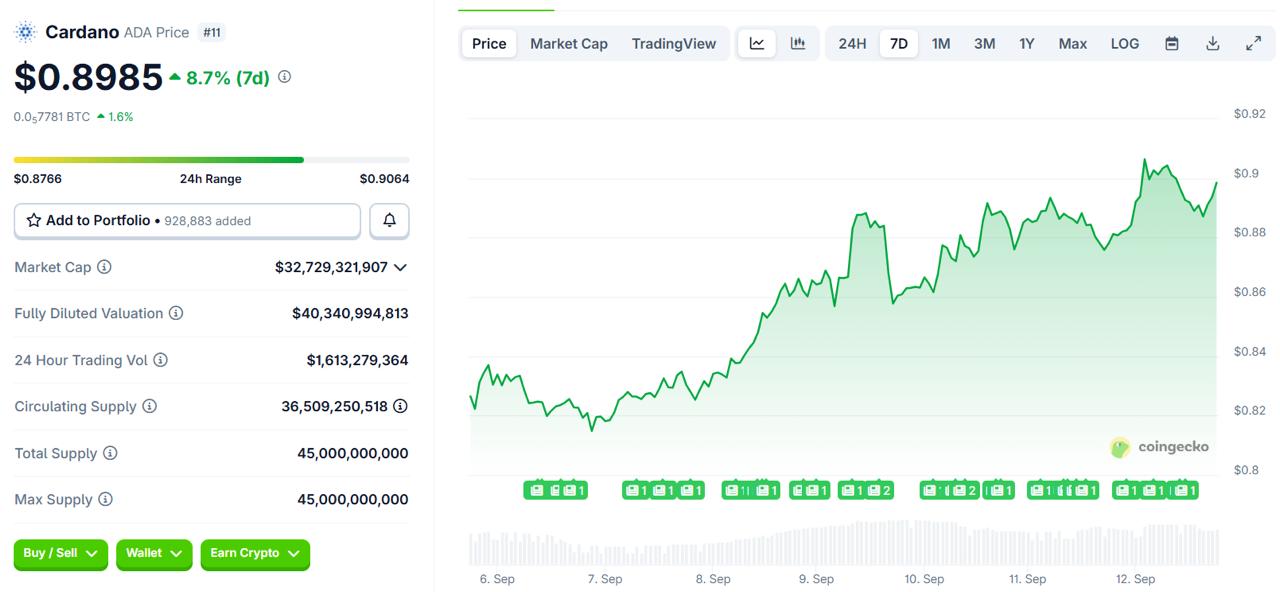Open the Total Supply info icon
The image size is (1280, 592).
coord(110,453)
